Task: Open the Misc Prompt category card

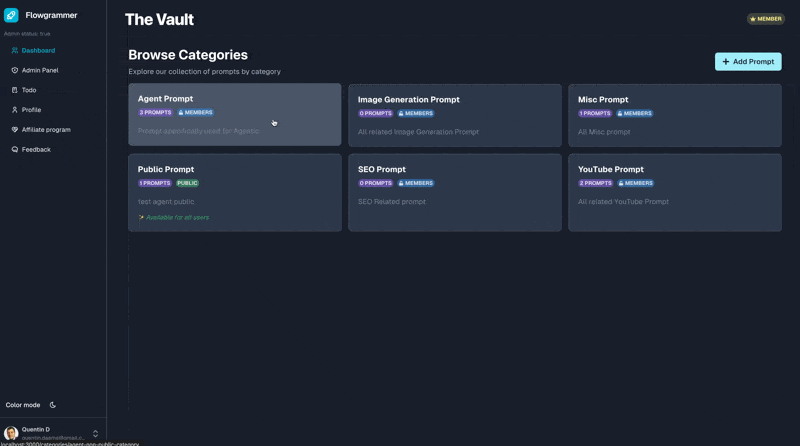Action: pos(675,115)
